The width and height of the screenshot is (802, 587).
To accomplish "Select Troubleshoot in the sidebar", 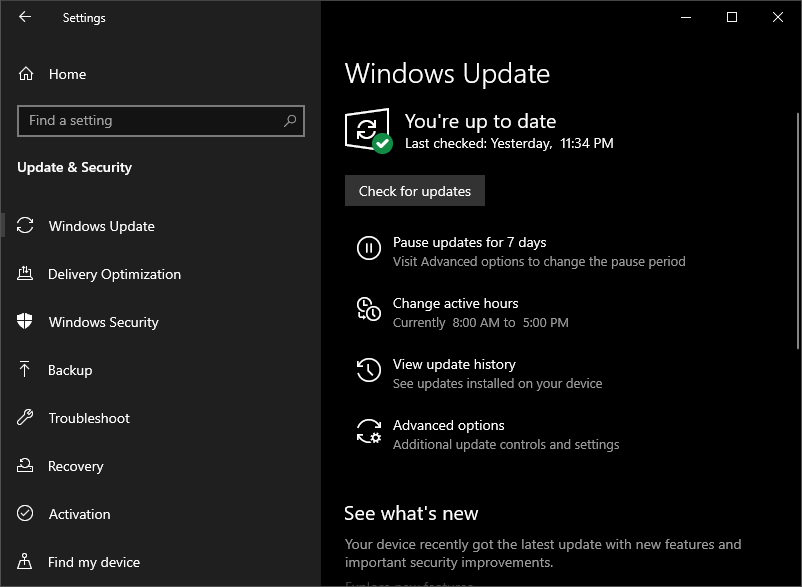I will coord(161,418).
